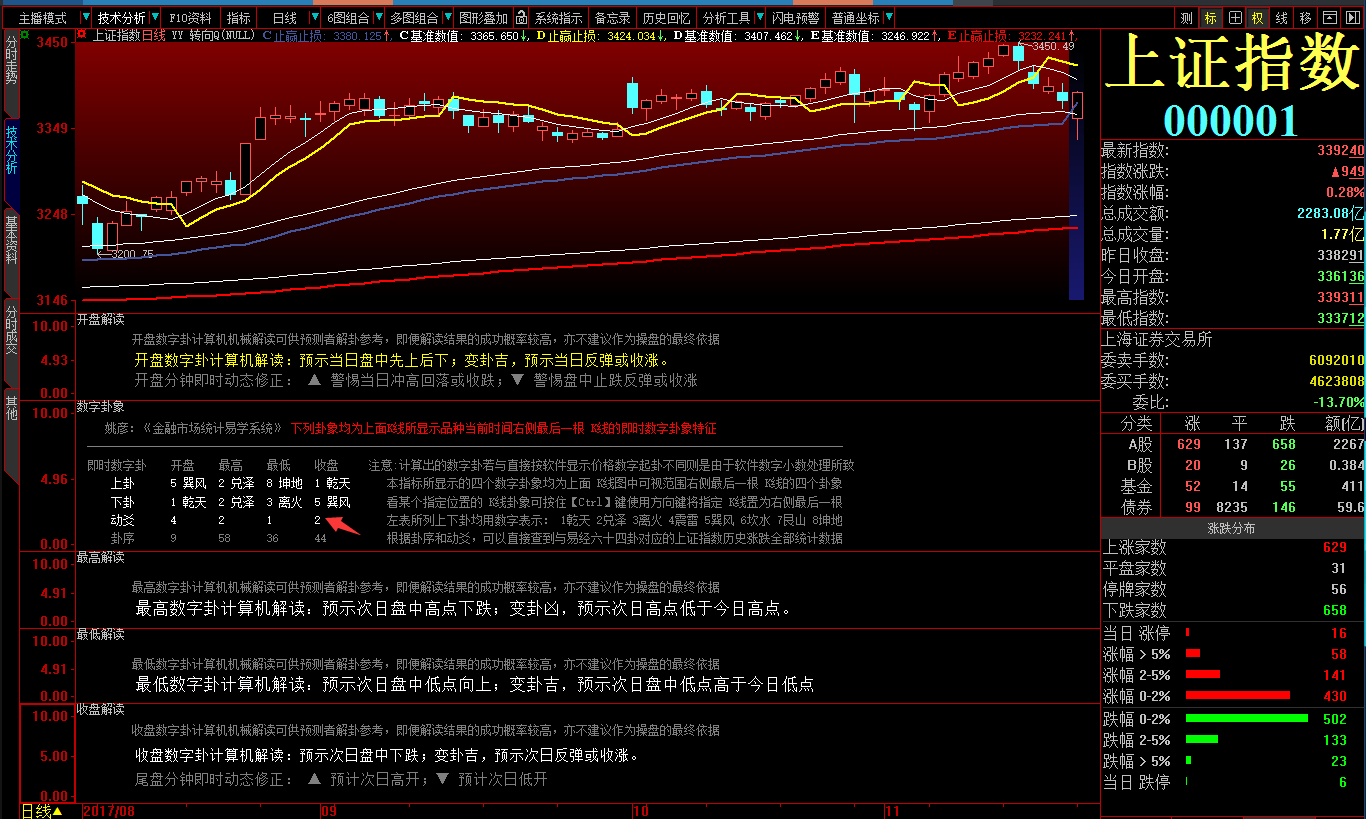1366x819 pixels.
Task: Click the red bar for 涨幅 0-2%
Action: pos(1237,695)
